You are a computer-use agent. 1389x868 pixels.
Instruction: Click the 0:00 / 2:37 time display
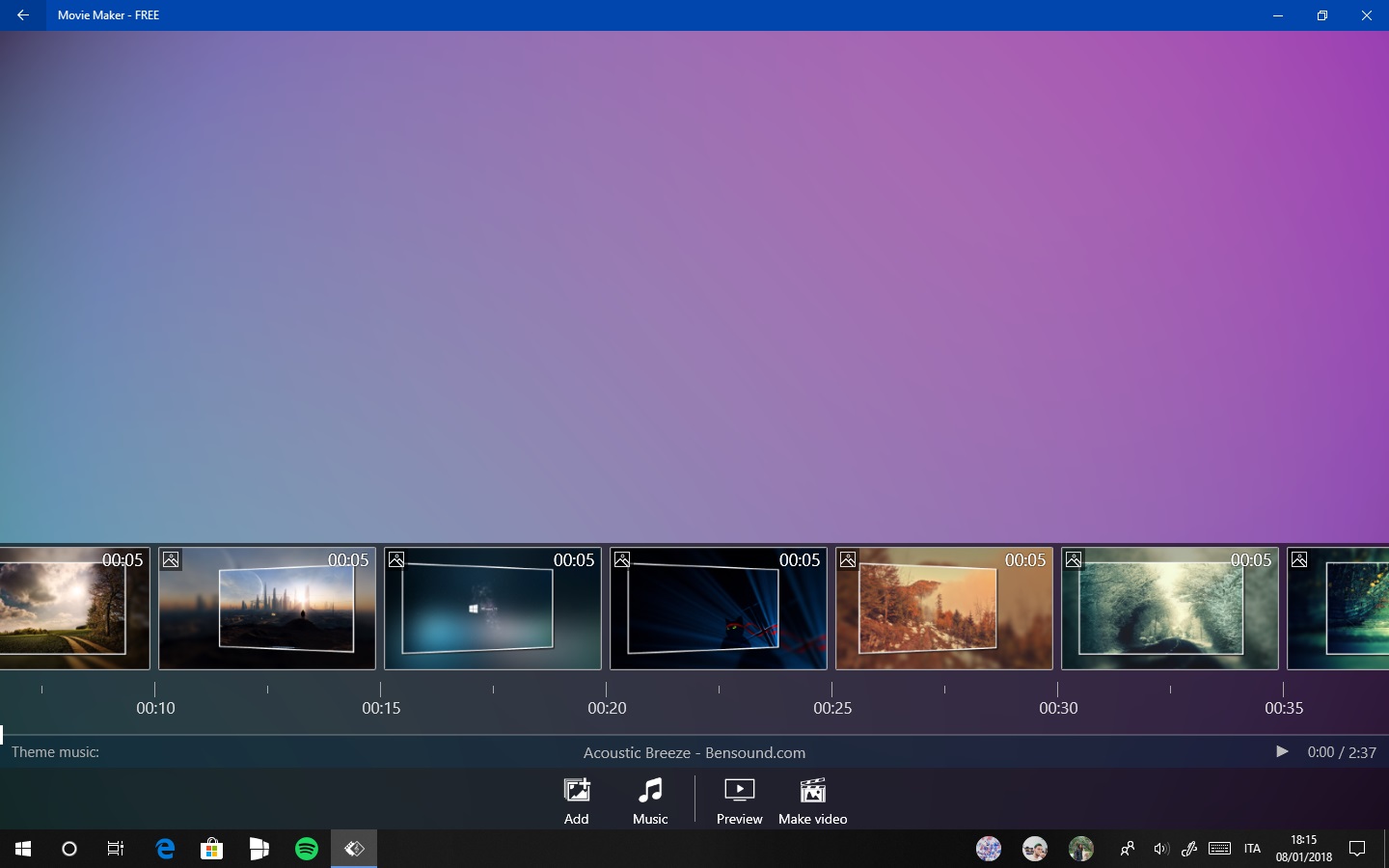pos(1342,752)
